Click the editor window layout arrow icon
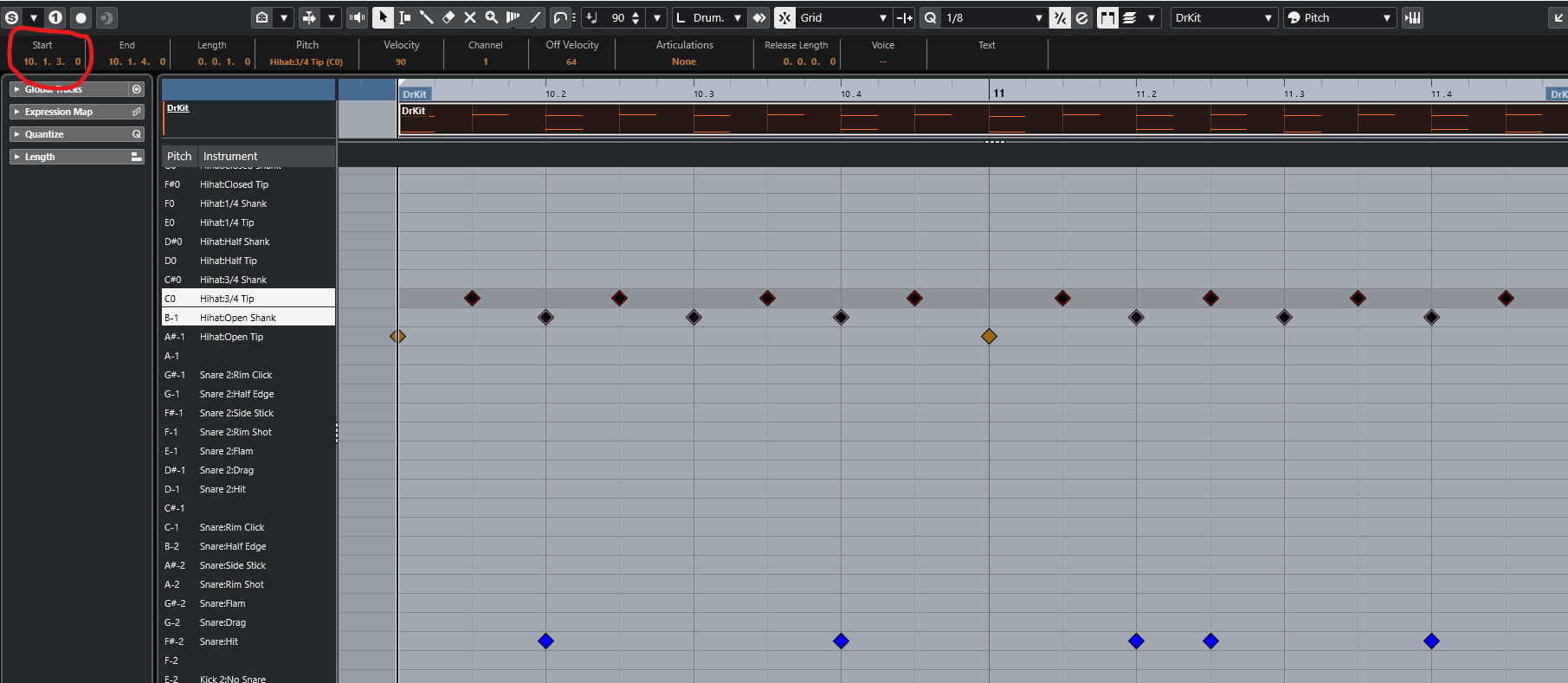The image size is (1568, 683). click(x=1558, y=17)
